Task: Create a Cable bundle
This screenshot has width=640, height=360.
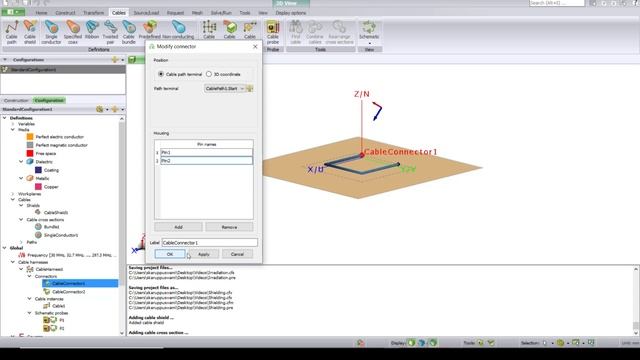Action: (129, 32)
